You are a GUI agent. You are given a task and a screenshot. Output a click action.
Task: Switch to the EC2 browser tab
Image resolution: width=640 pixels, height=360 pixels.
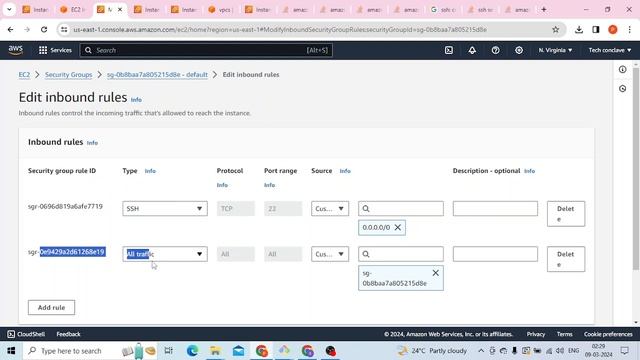[73, 9]
